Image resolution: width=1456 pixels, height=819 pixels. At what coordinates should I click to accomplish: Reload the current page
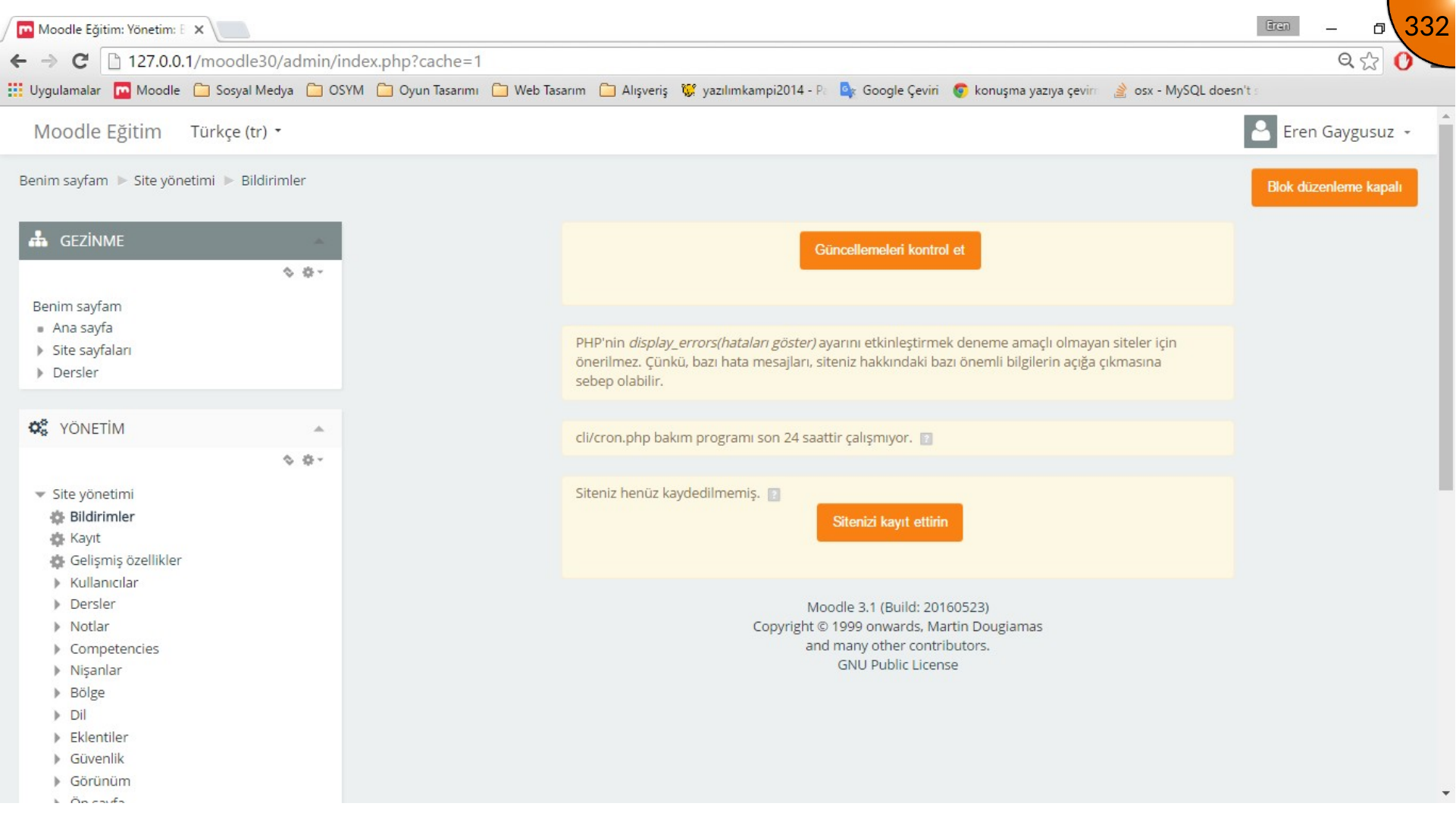80,61
